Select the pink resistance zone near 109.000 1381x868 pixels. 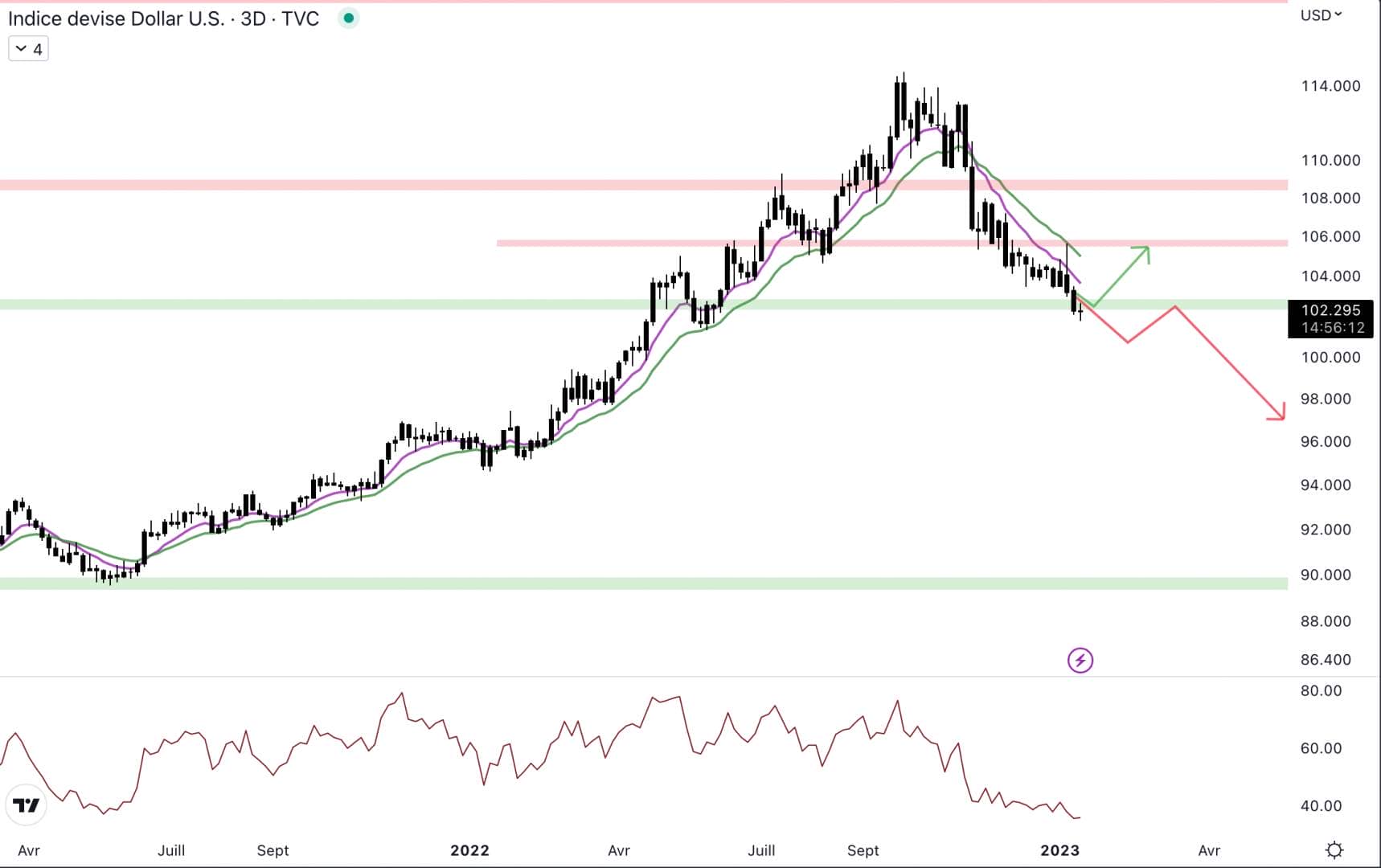tap(643, 185)
